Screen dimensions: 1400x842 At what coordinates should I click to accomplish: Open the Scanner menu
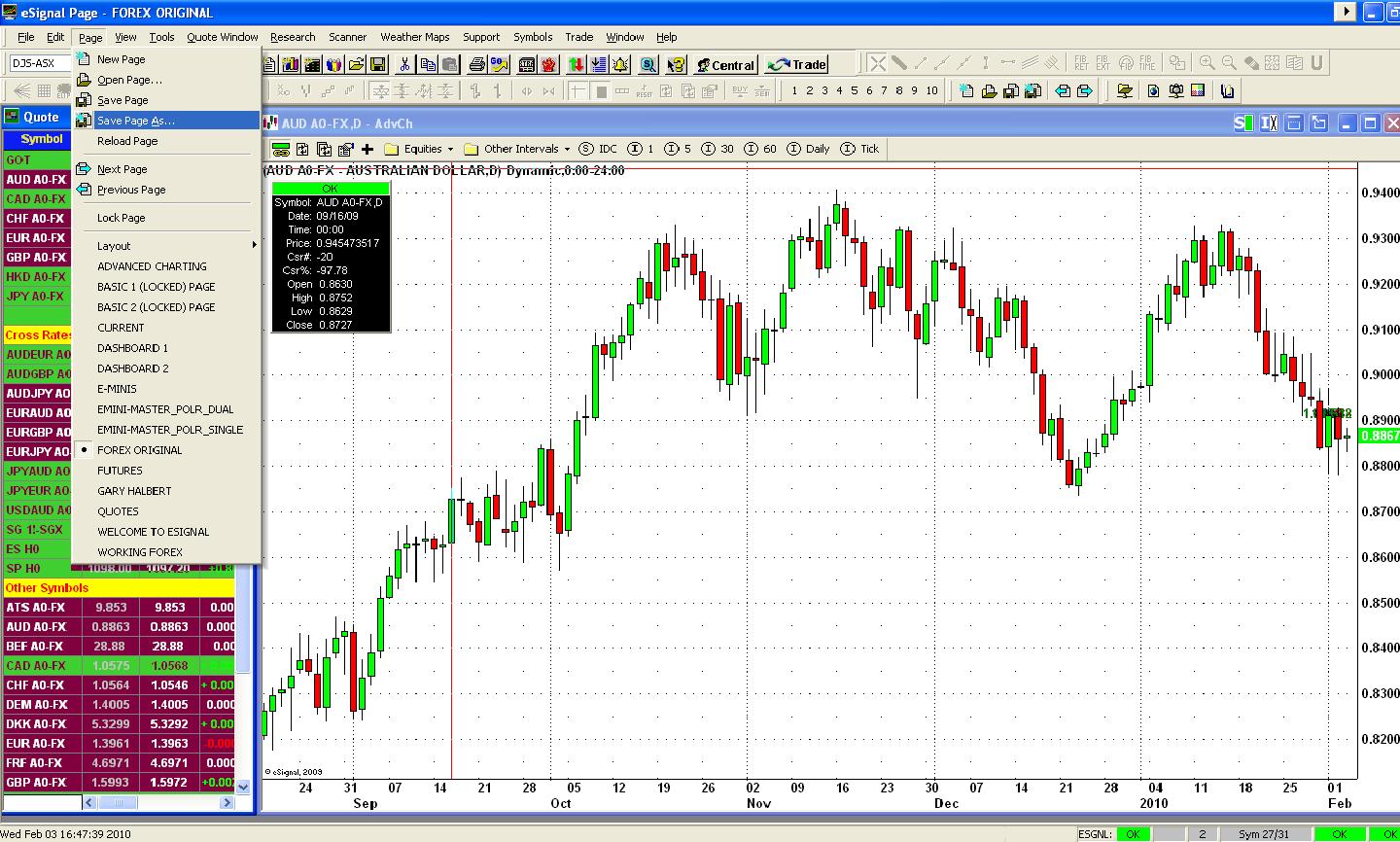click(347, 37)
